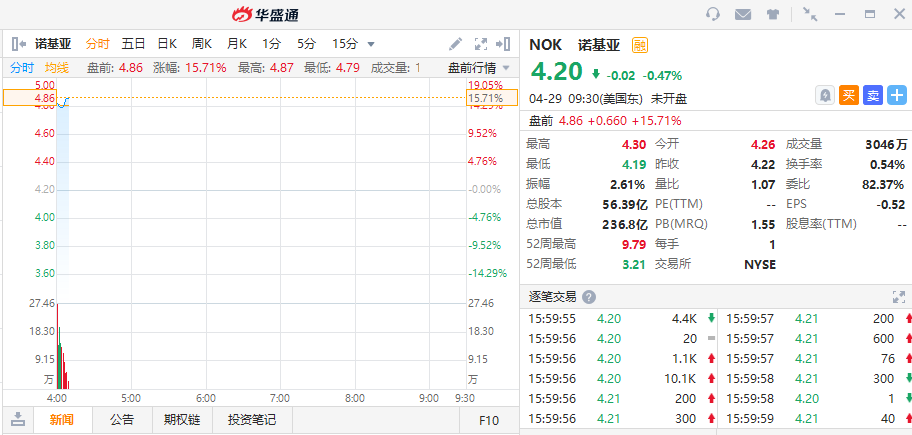Click the F10 company info button
The image size is (912, 435).
click(489, 420)
